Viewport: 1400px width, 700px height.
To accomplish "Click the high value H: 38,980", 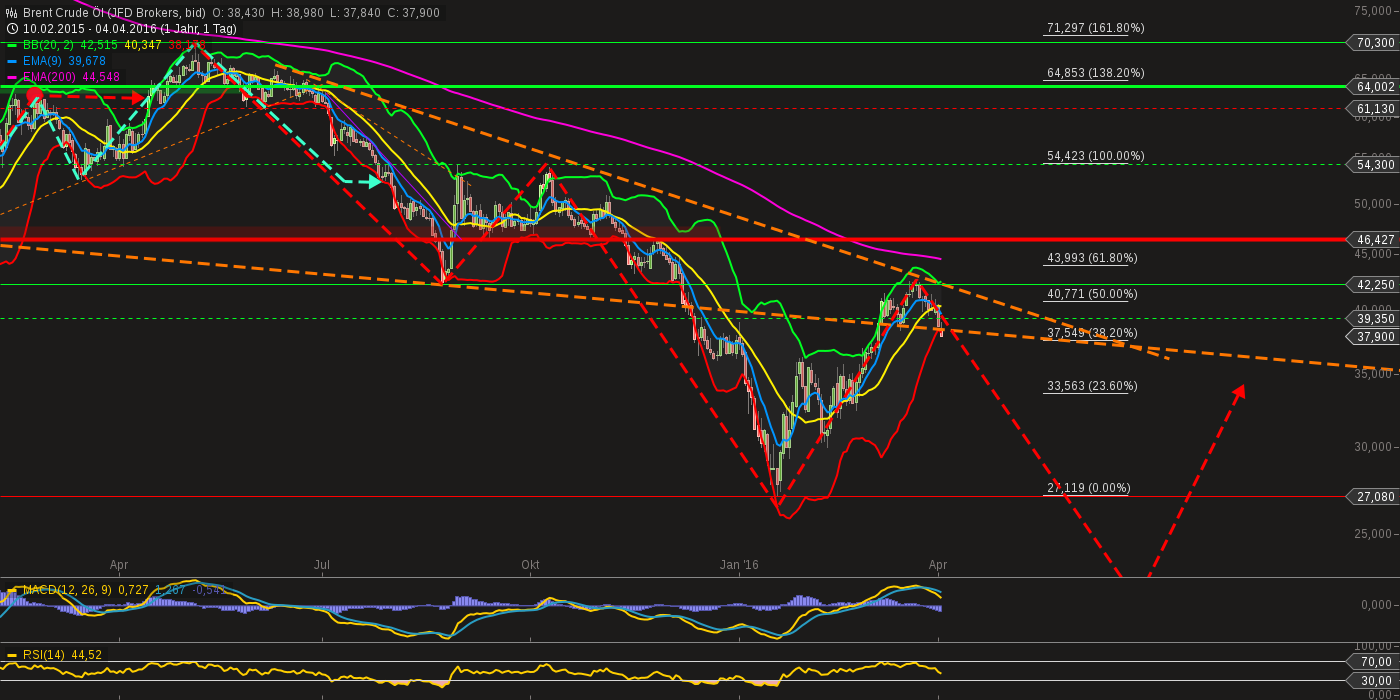I will click(298, 13).
